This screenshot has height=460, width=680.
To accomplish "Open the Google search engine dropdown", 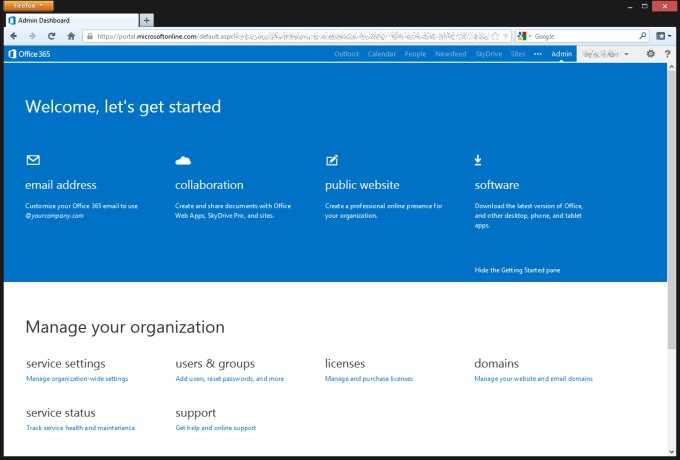I will (524, 36).
